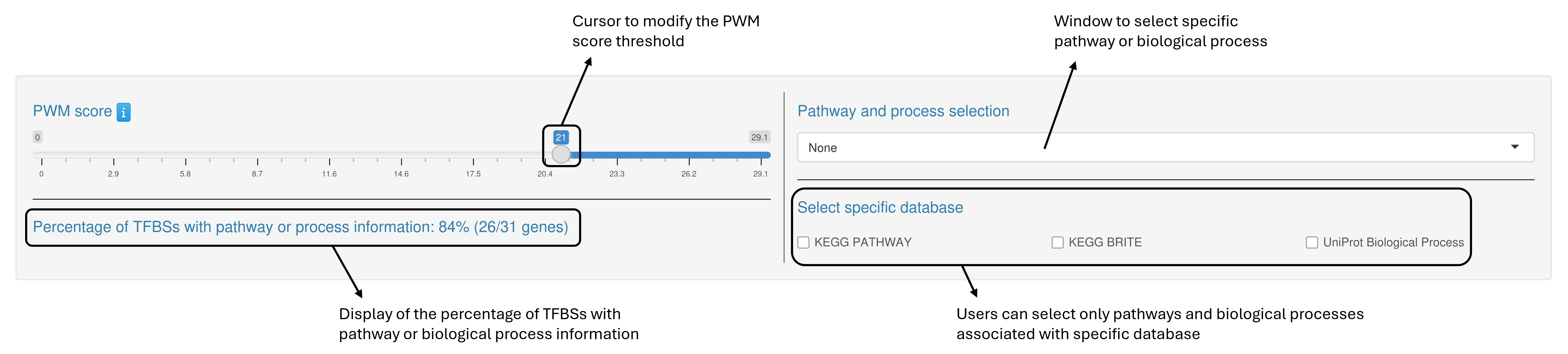This screenshot has width=1568, height=354.
Task: Click the blue slider track at 26.2
Action: pyautogui.click(x=689, y=155)
